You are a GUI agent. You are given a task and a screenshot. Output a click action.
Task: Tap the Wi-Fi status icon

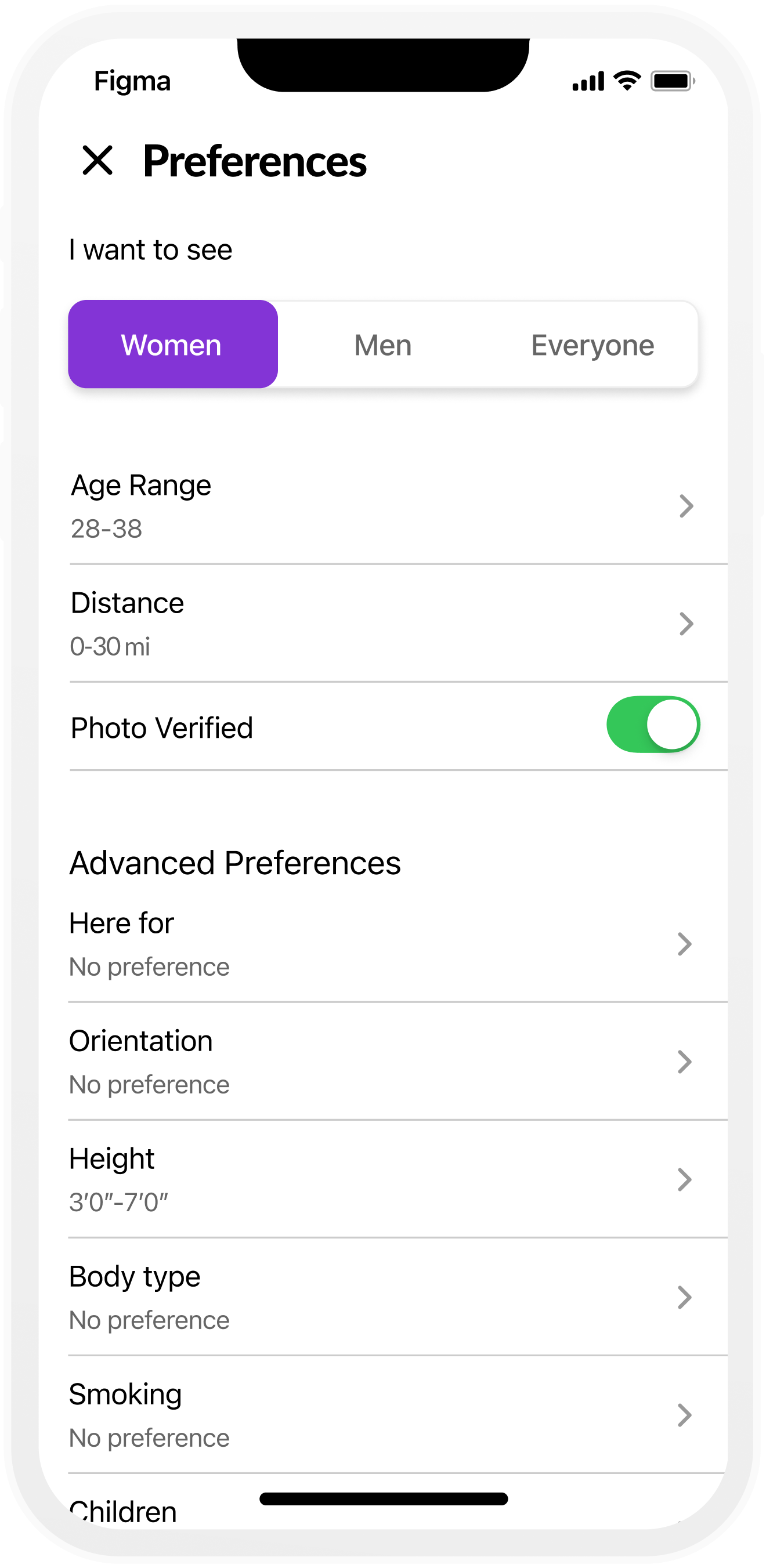pos(627,81)
